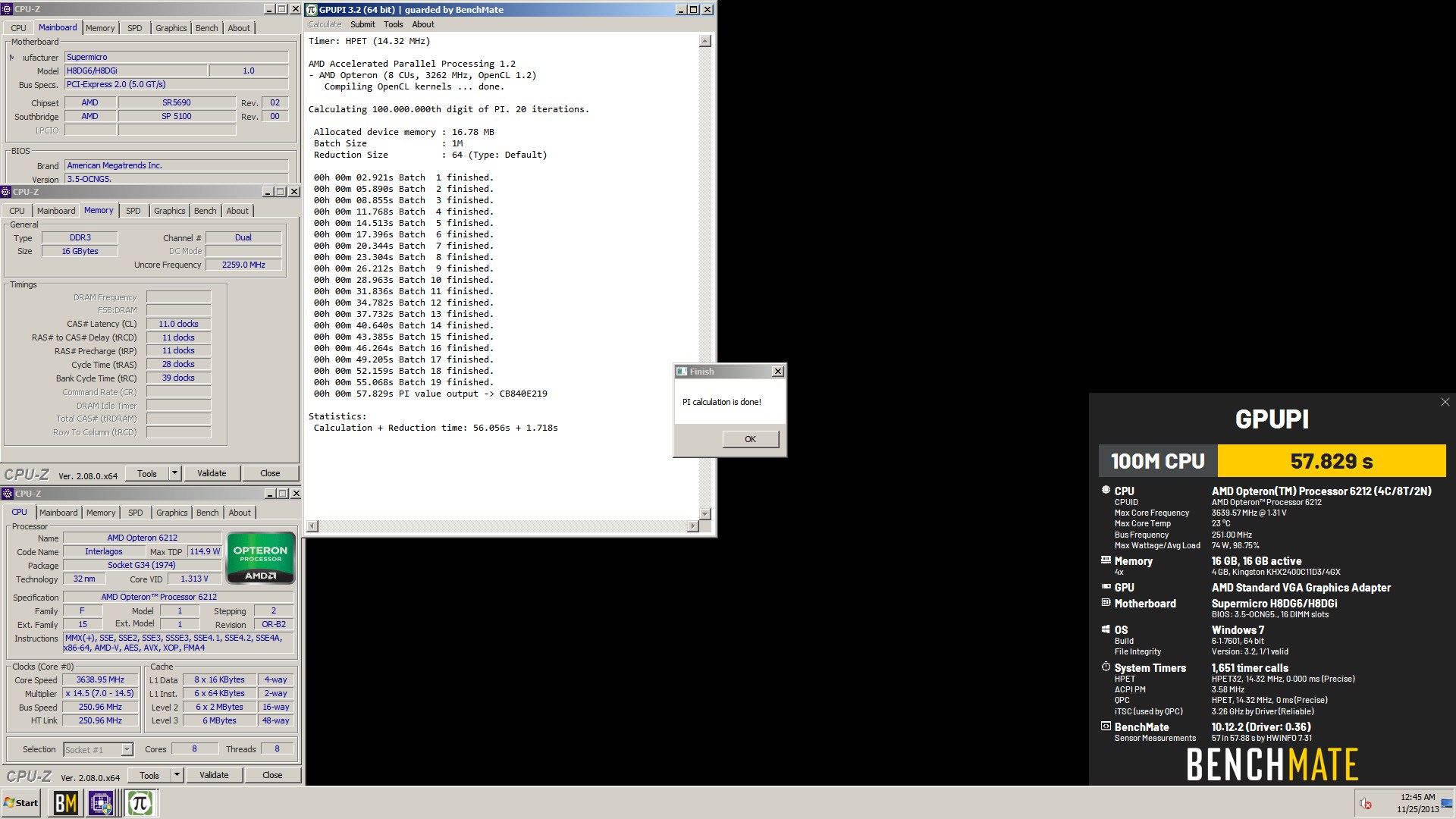Viewport: 1456px width, 819px height.
Task: Click GPUPI scroll down arrow
Action: point(704,513)
